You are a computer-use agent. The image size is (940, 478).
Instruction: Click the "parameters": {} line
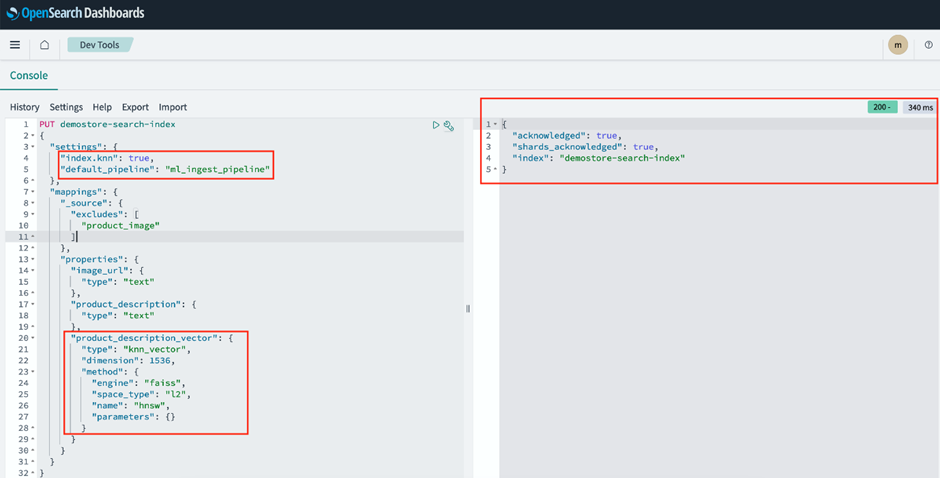(x=133, y=417)
